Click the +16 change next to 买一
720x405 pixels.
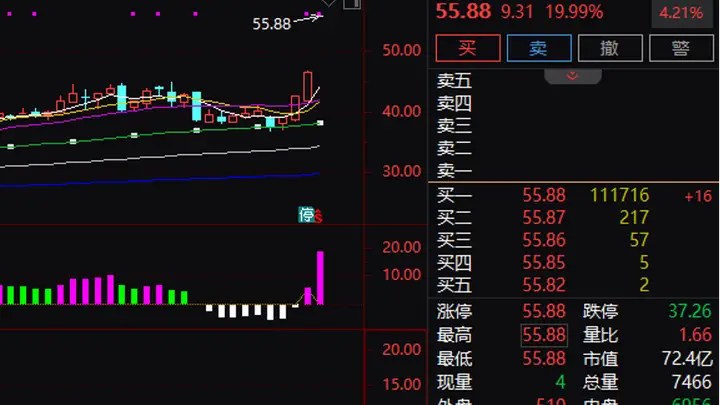pyautogui.click(x=698, y=197)
